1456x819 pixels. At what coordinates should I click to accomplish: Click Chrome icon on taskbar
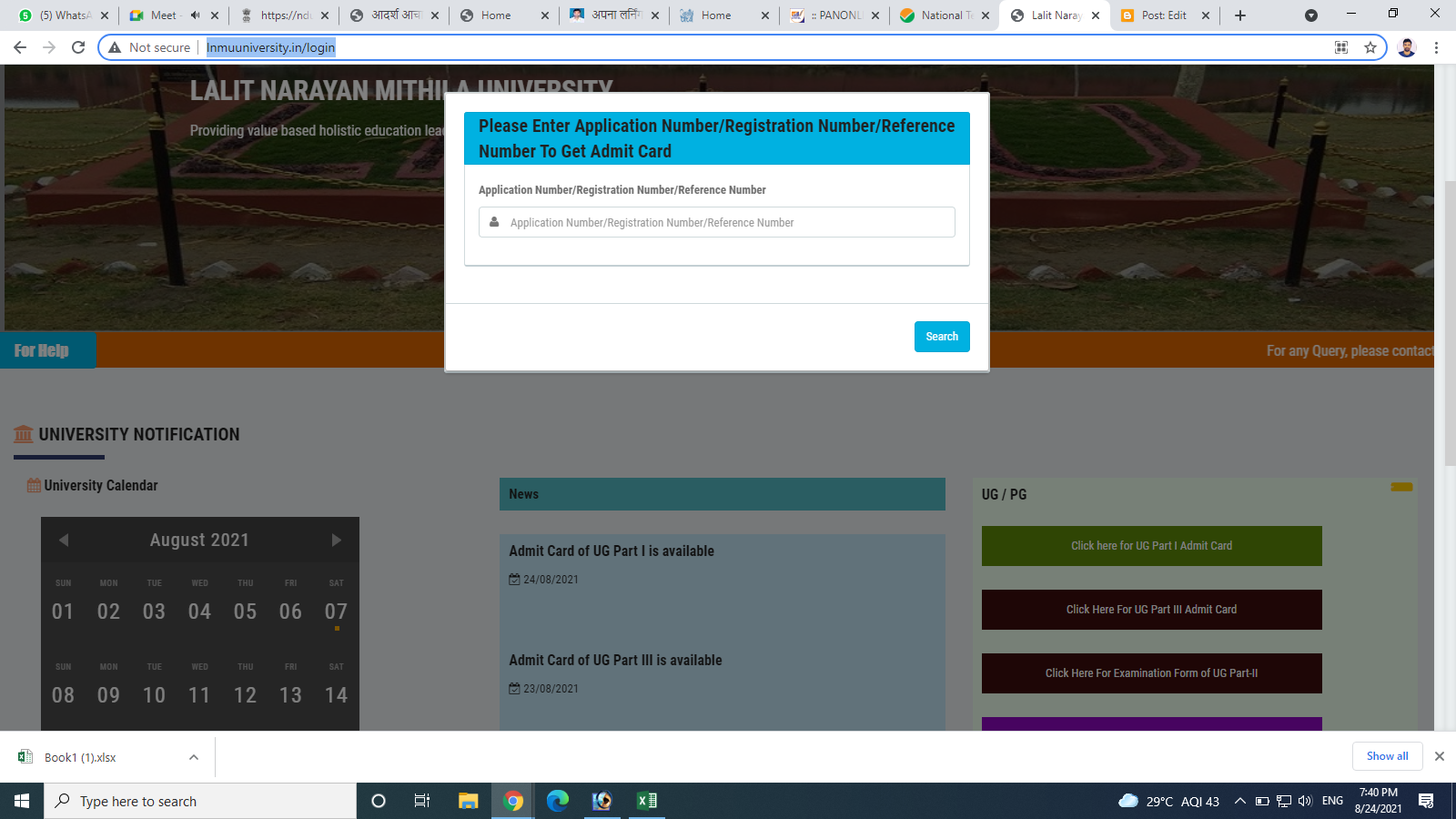tap(513, 801)
